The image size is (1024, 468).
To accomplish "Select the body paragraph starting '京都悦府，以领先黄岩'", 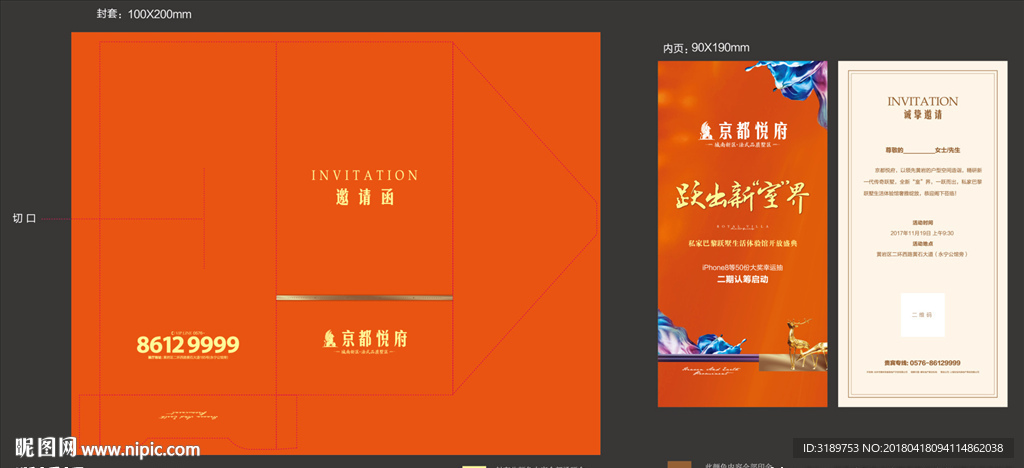I will coord(922,181).
